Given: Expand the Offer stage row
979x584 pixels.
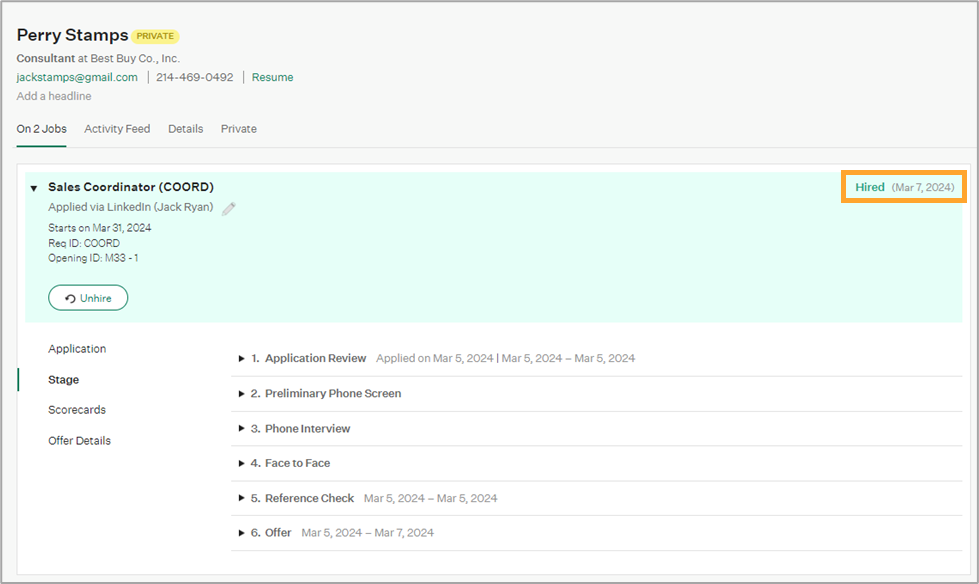Looking at the screenshot, I should click(x=241, y=533).
